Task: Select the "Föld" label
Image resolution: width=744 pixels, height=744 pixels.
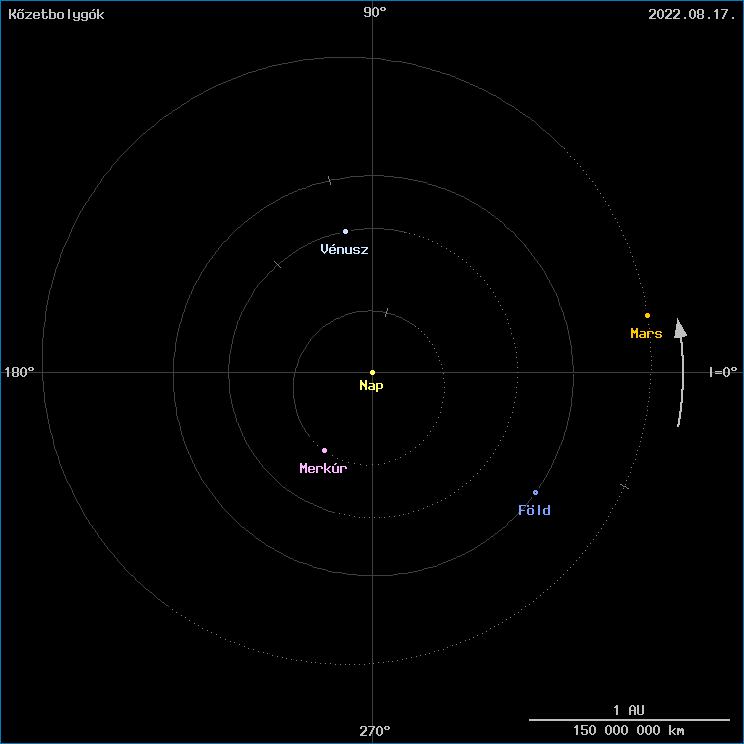Action: tap(534, 510)
